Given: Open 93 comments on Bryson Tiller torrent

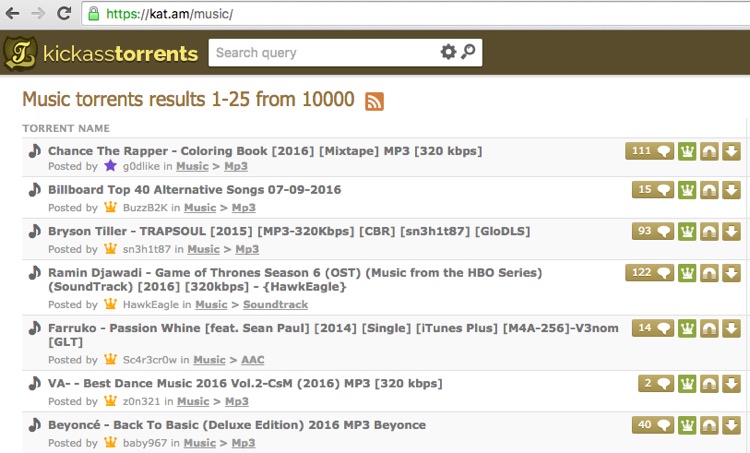Looking at the screenshot, I should [653, 232].
